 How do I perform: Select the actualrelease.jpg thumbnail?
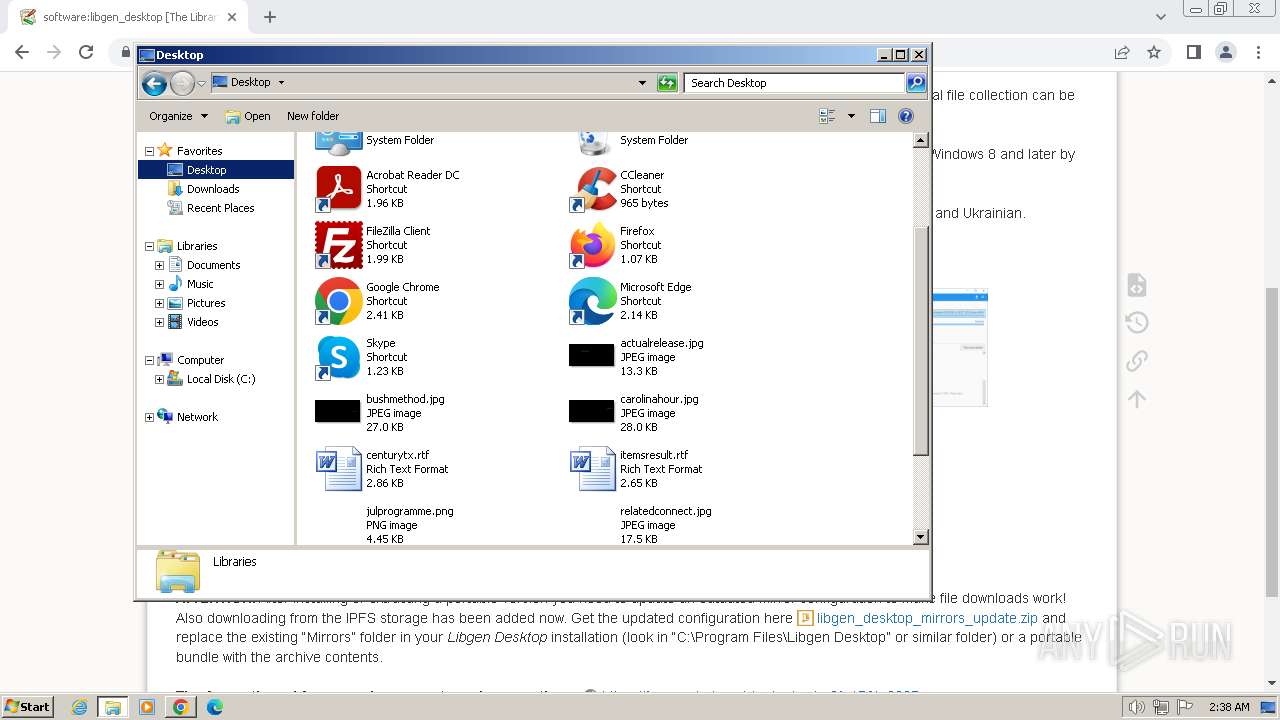pos(591,355)
